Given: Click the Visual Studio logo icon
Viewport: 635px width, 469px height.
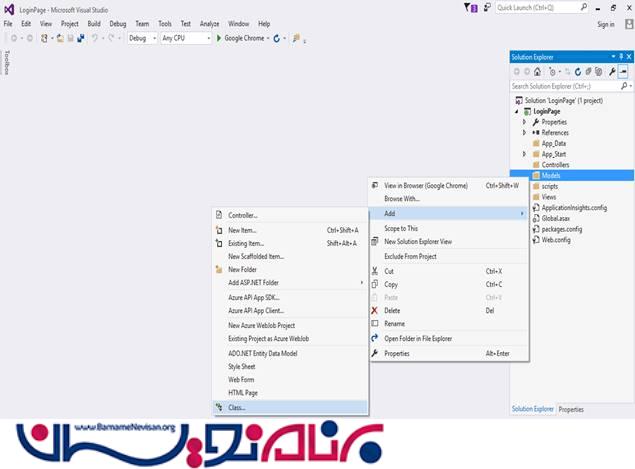Looking at the screenshot, I should (9, 9).
